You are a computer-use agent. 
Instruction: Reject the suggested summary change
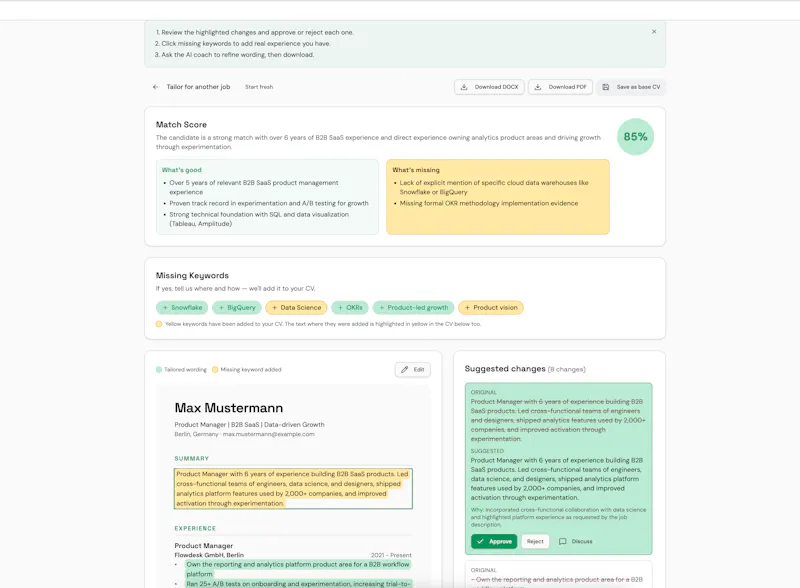(x=535, y=542)
